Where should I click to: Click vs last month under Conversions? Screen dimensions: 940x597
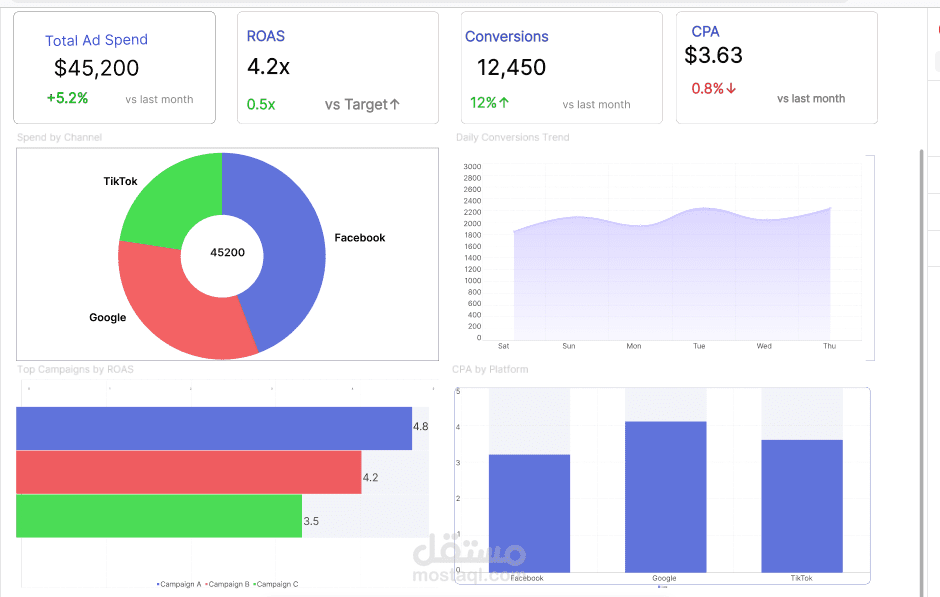tap(596, 104)
